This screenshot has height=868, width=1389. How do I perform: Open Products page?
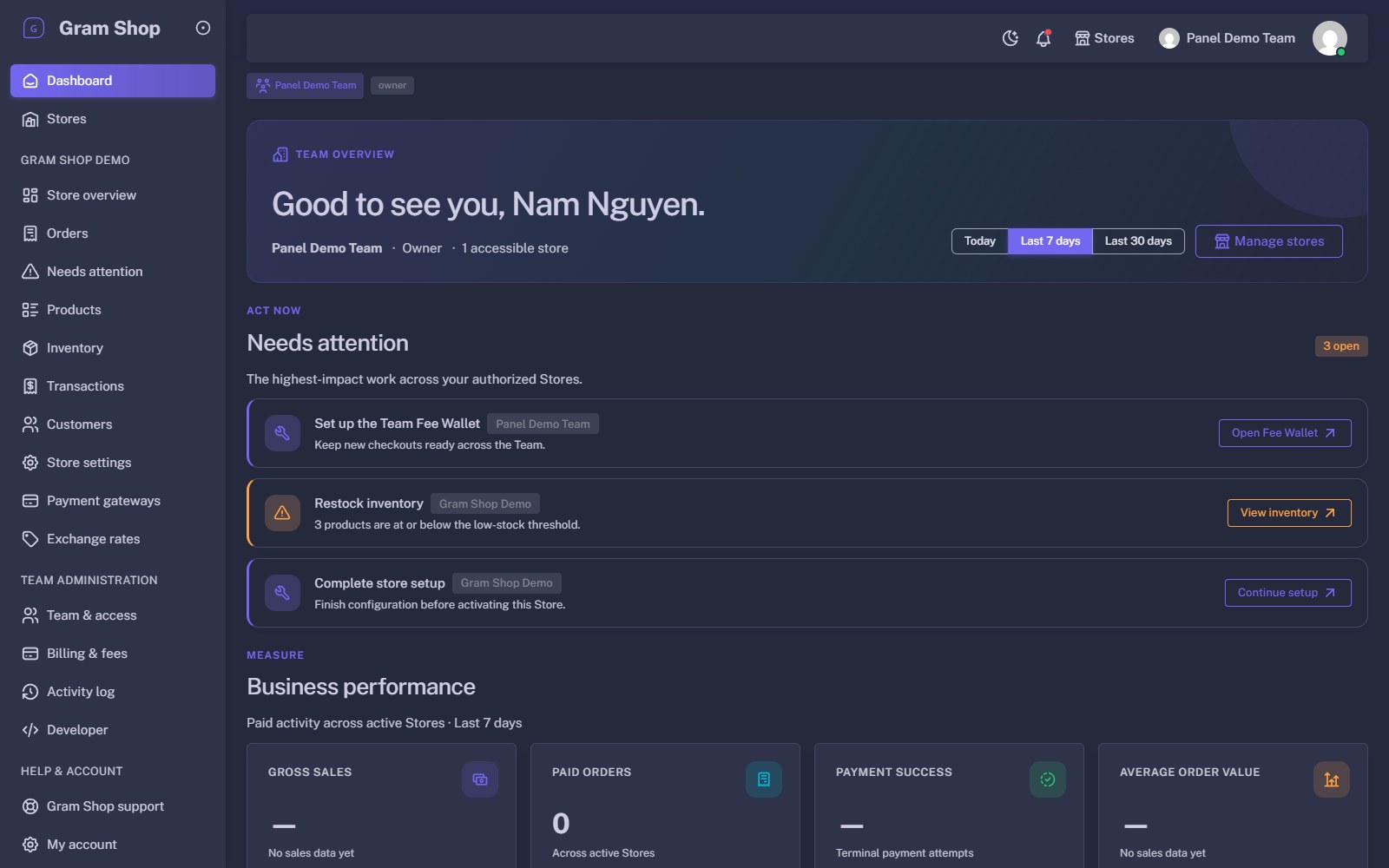pos(113,310)
